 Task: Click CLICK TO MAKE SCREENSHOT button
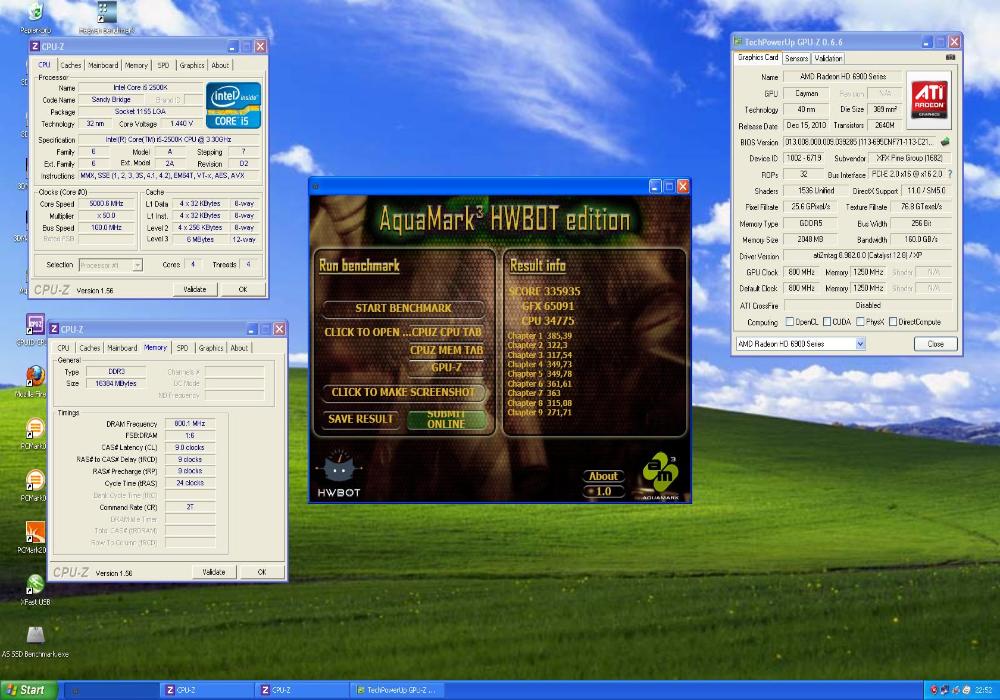pyautogui.click(x=403, y=392)
